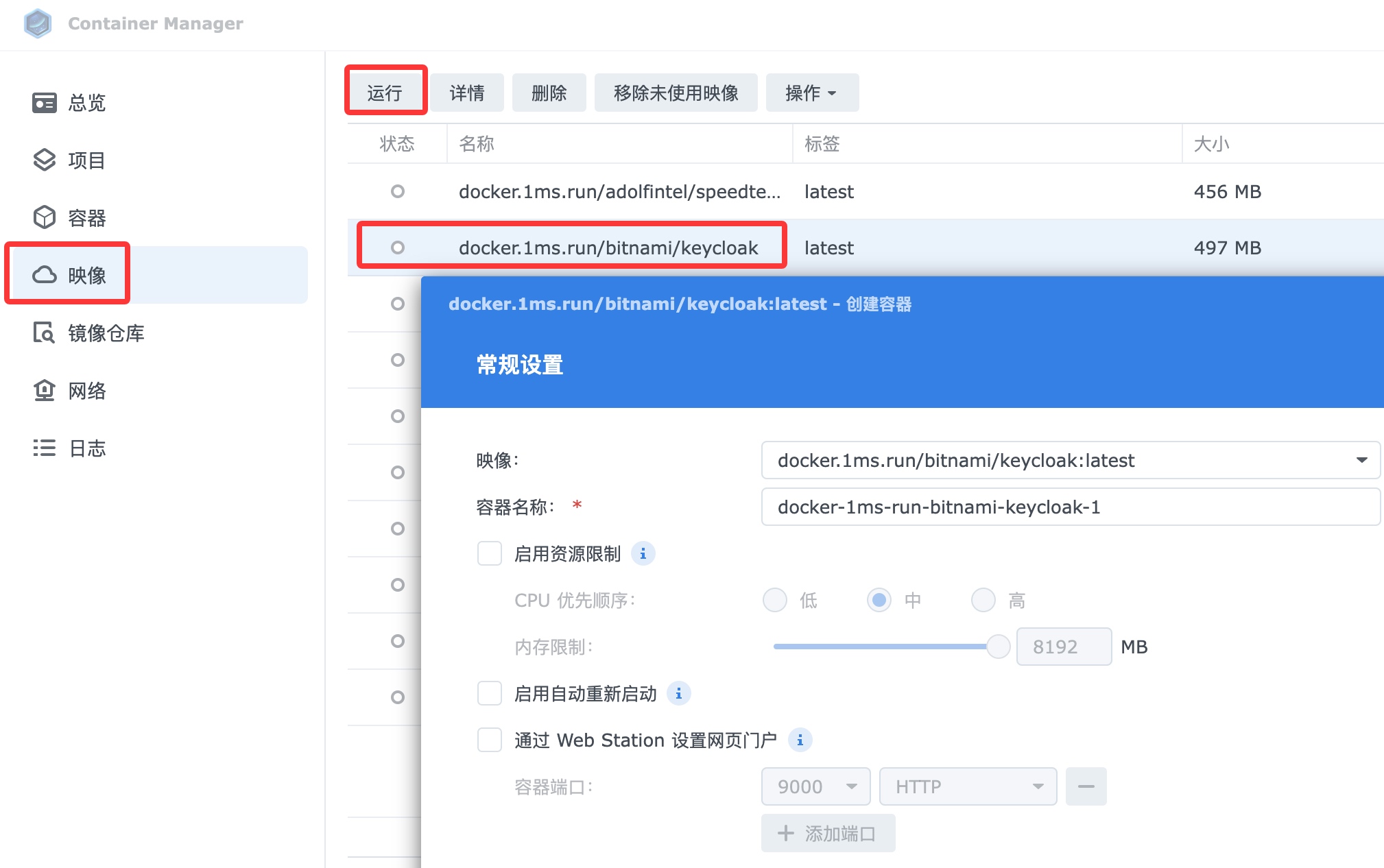The height and width of the screenshot is (868, 1384).
Task: Click the 容器名称 input field
Action: (x=1071, y=507)
